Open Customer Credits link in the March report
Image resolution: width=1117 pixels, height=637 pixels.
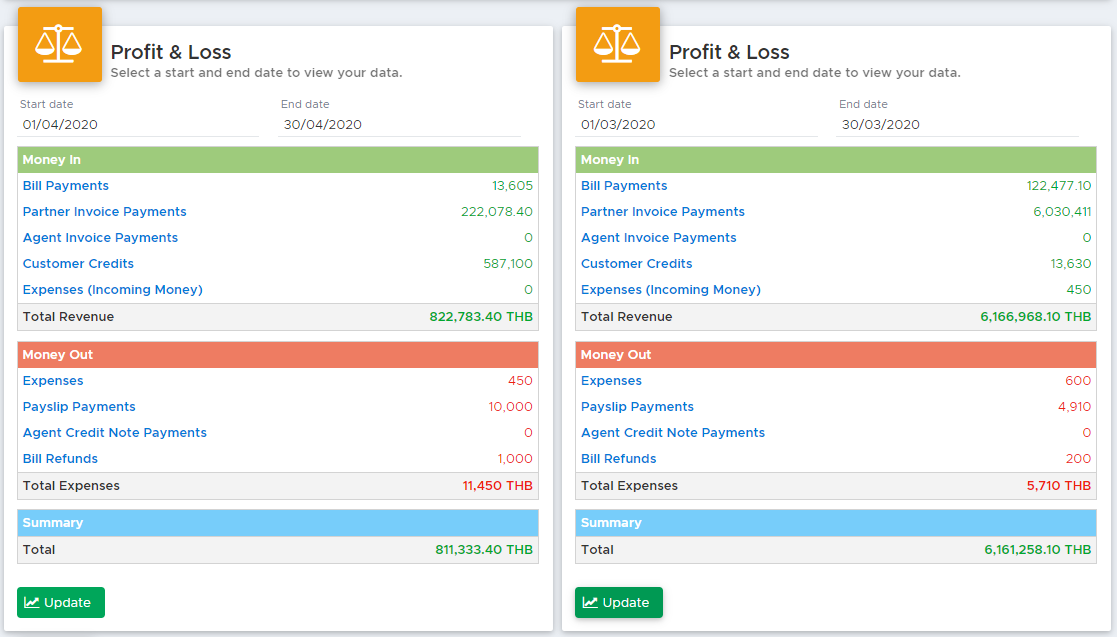point(637,264)
